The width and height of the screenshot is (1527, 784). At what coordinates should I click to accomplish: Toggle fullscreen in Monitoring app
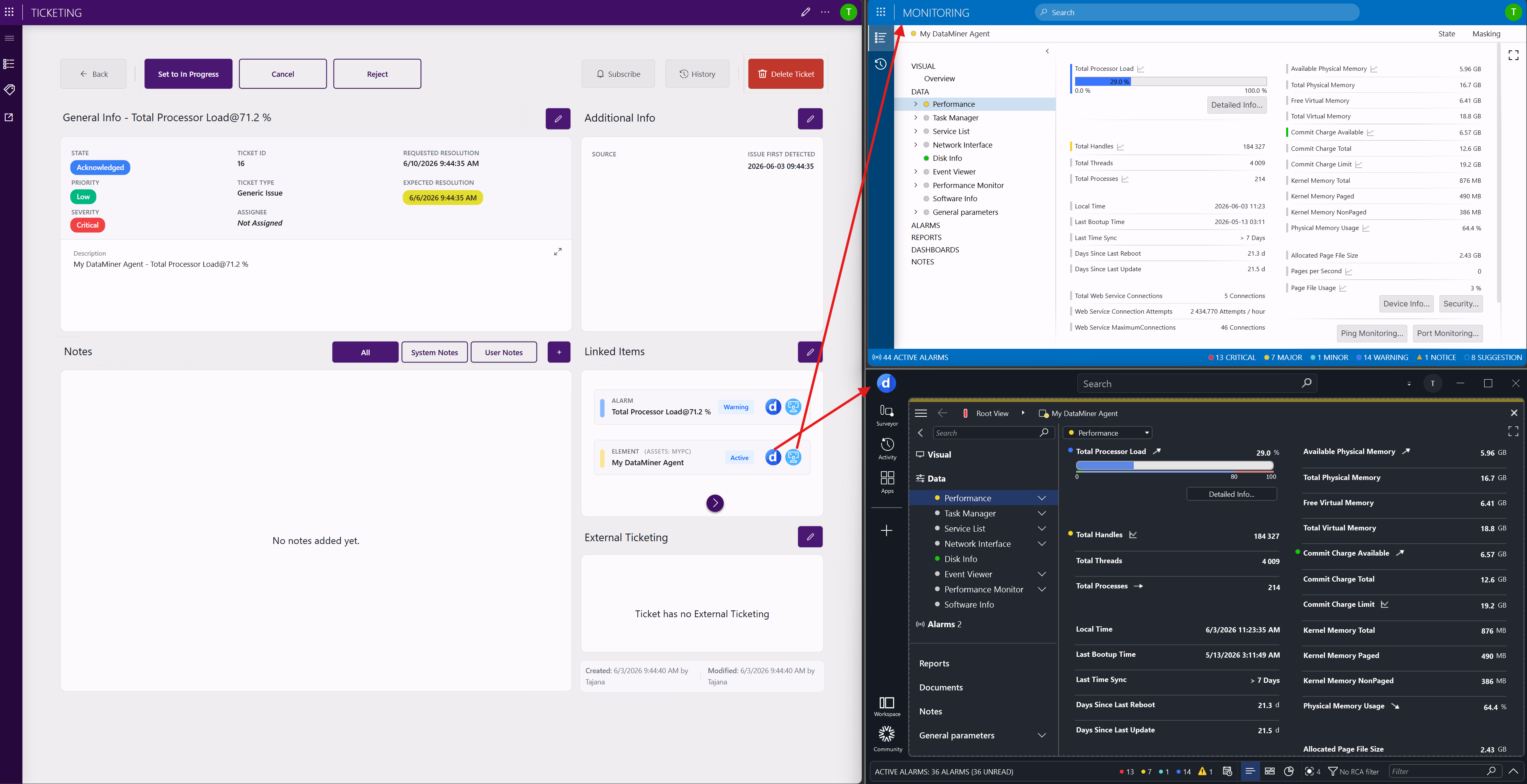coord(1513,55)
